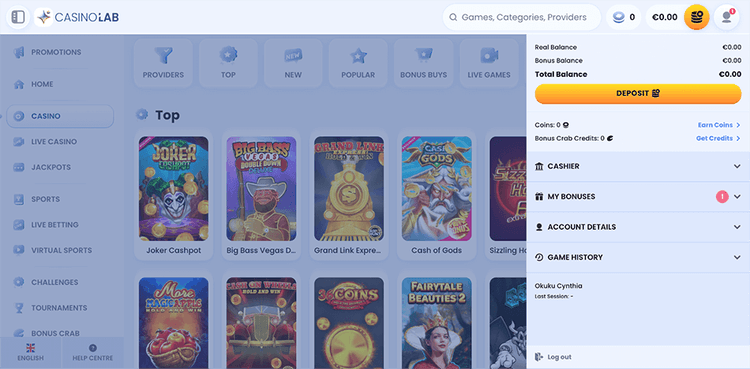Expand the Account Details chevron
Screen dimensions: 750x369
(737, 227)
